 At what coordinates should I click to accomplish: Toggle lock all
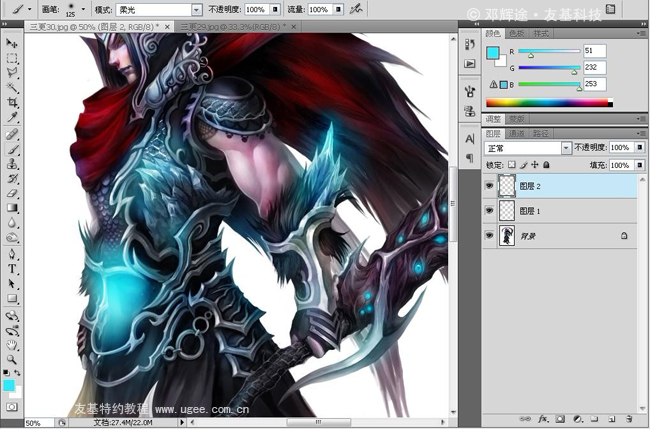pyautogui.click(x=546, y=165)
